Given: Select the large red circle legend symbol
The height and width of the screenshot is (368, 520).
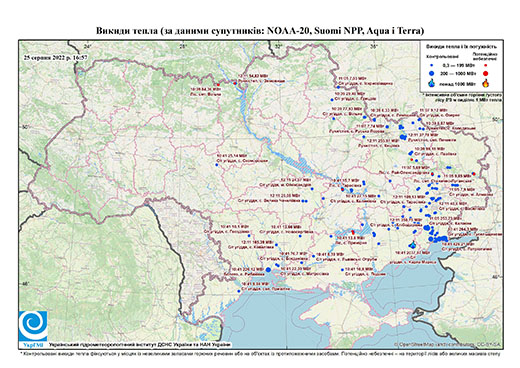Looking at the screenshot, I should coord(485,73).
